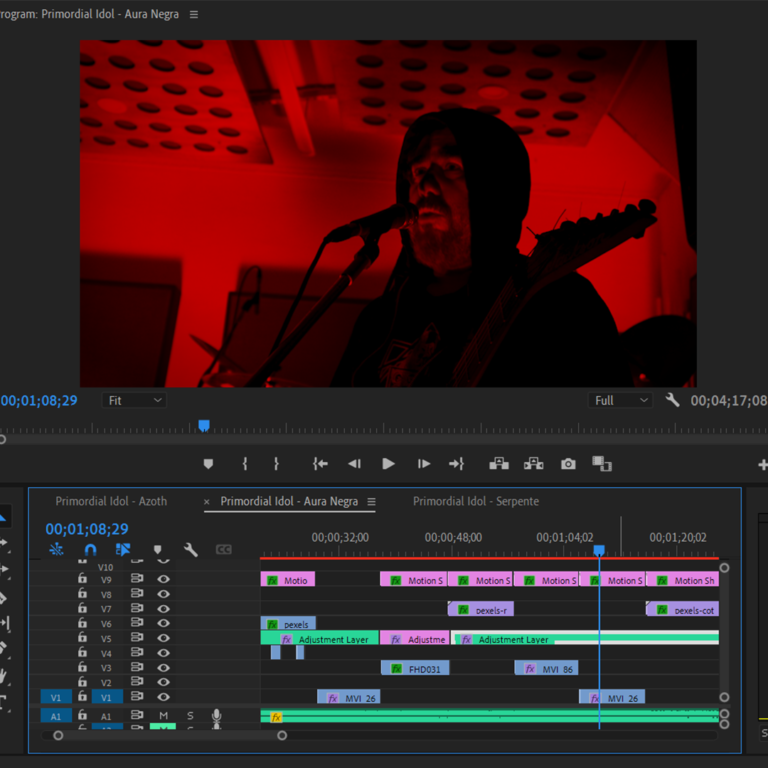
Task: Click the Comparison View icon
Action: coord(602,464)
